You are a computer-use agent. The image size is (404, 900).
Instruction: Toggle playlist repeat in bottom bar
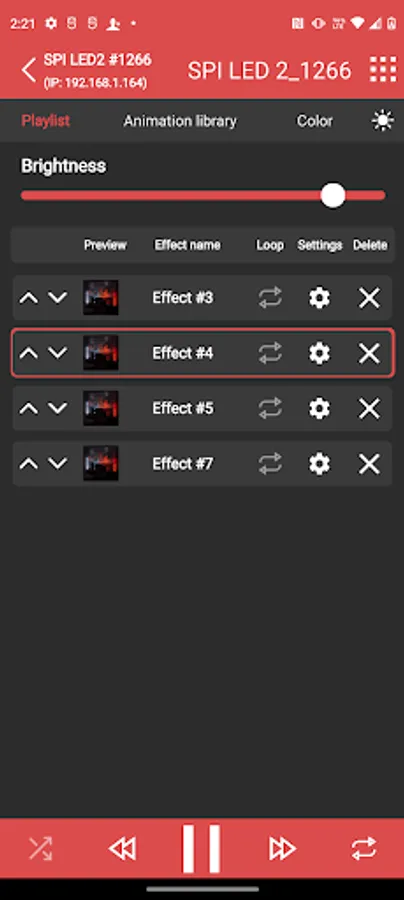364,848
